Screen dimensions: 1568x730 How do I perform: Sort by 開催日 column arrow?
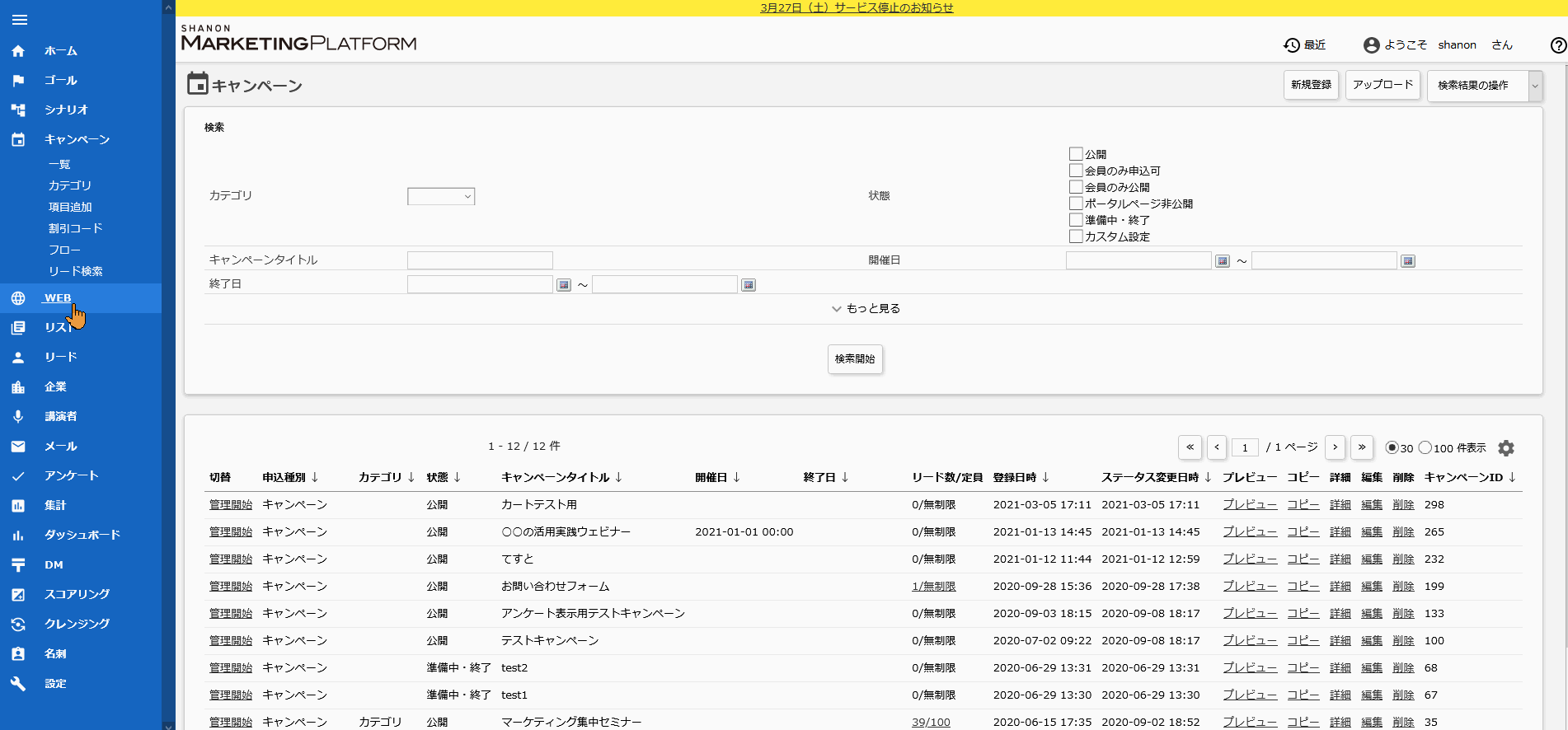pos(737,478)
